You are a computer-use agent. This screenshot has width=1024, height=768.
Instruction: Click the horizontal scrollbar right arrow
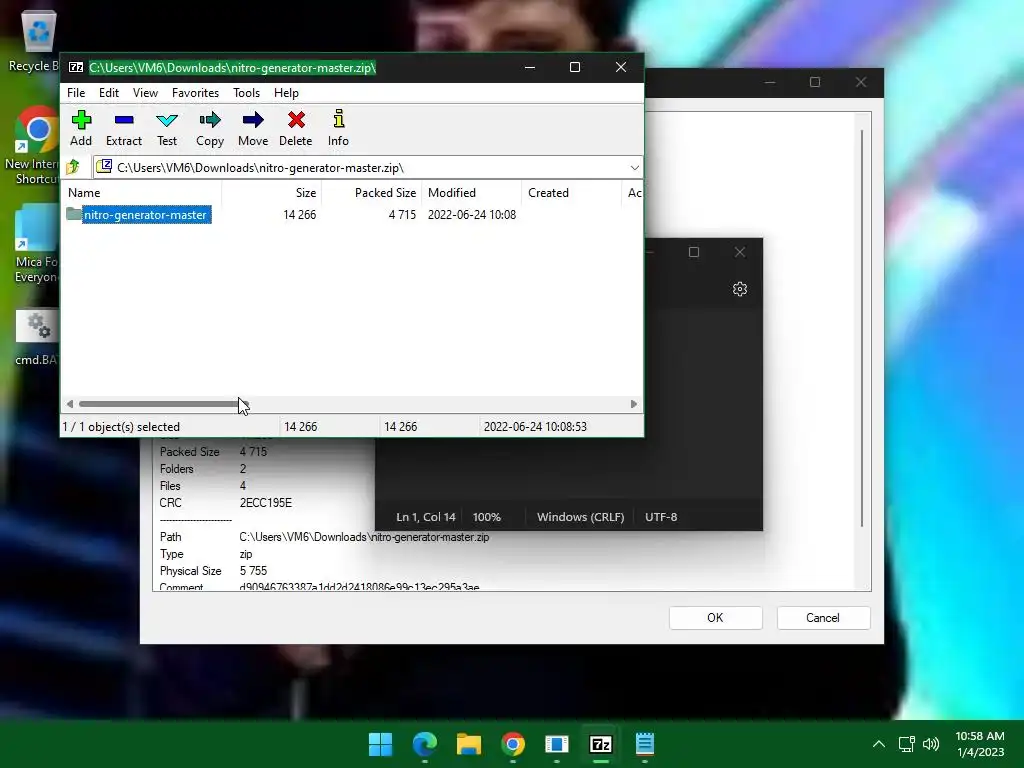click(633, 404)
